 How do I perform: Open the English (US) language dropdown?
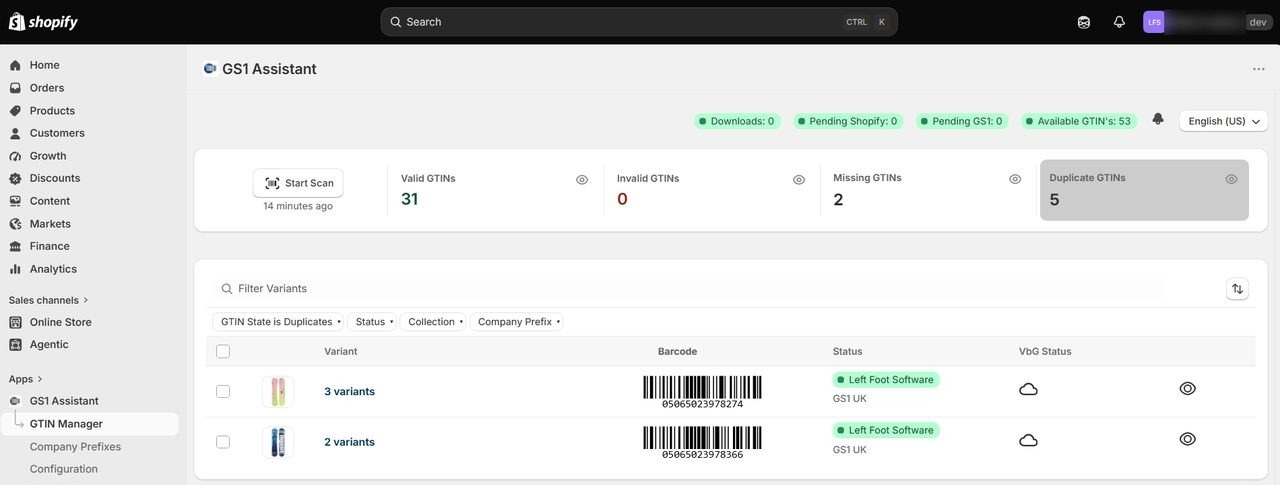tap(1223, 121)
